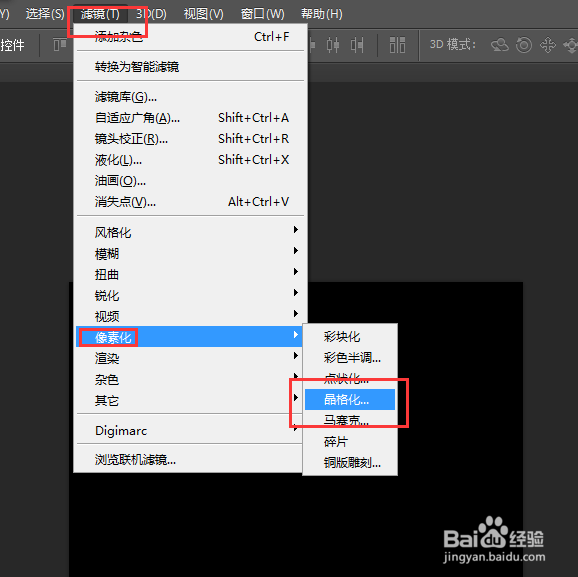Open the 窗口(W) menu

click(262, 14)
